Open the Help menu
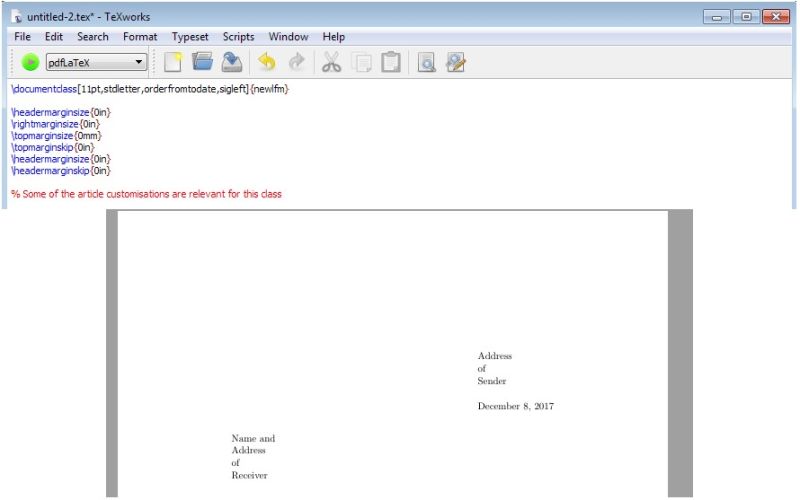The width and height of the screenshot is (800, 500). [x=334, y=37]
